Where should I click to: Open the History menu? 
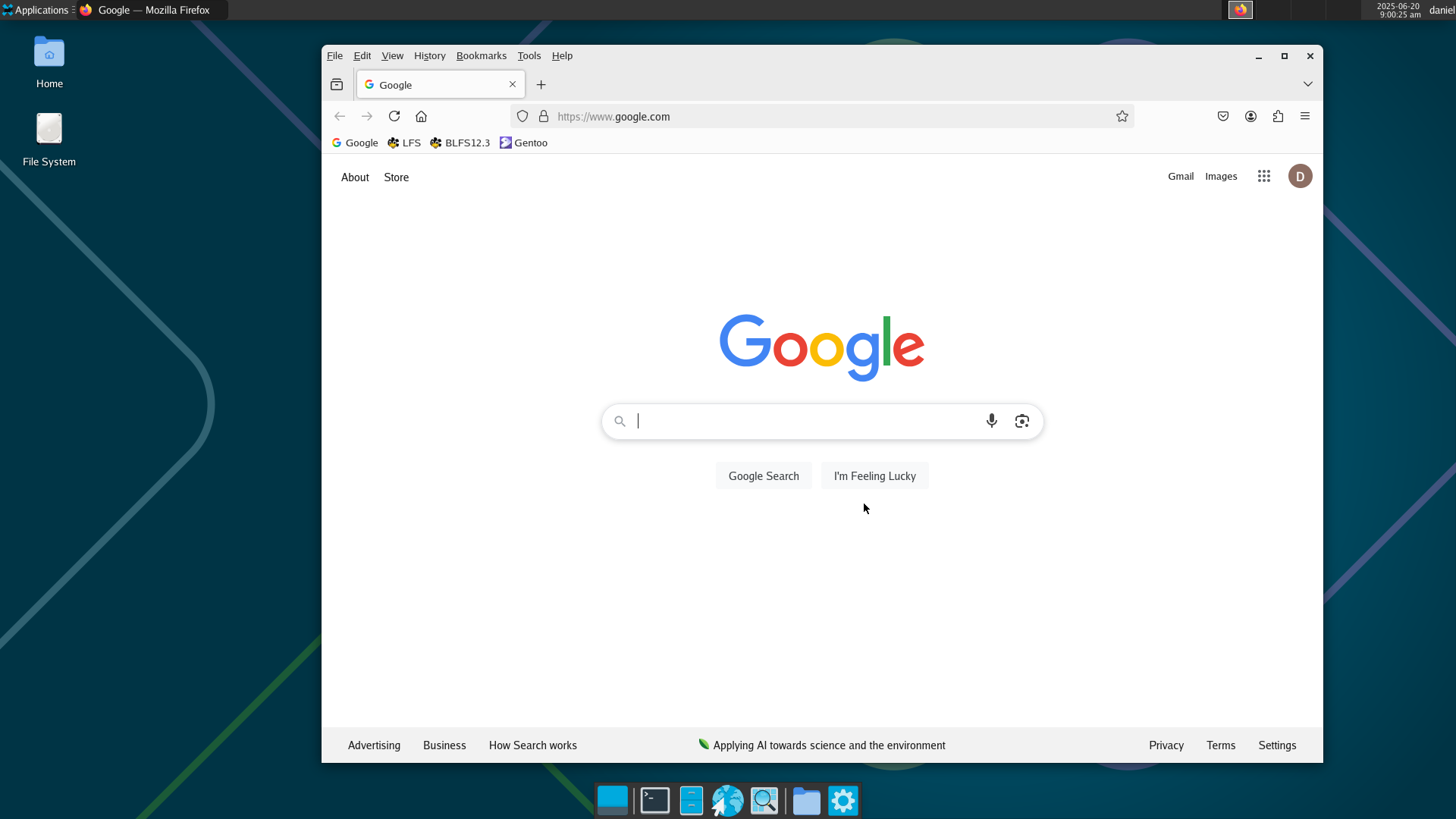(x=429, y=55)
